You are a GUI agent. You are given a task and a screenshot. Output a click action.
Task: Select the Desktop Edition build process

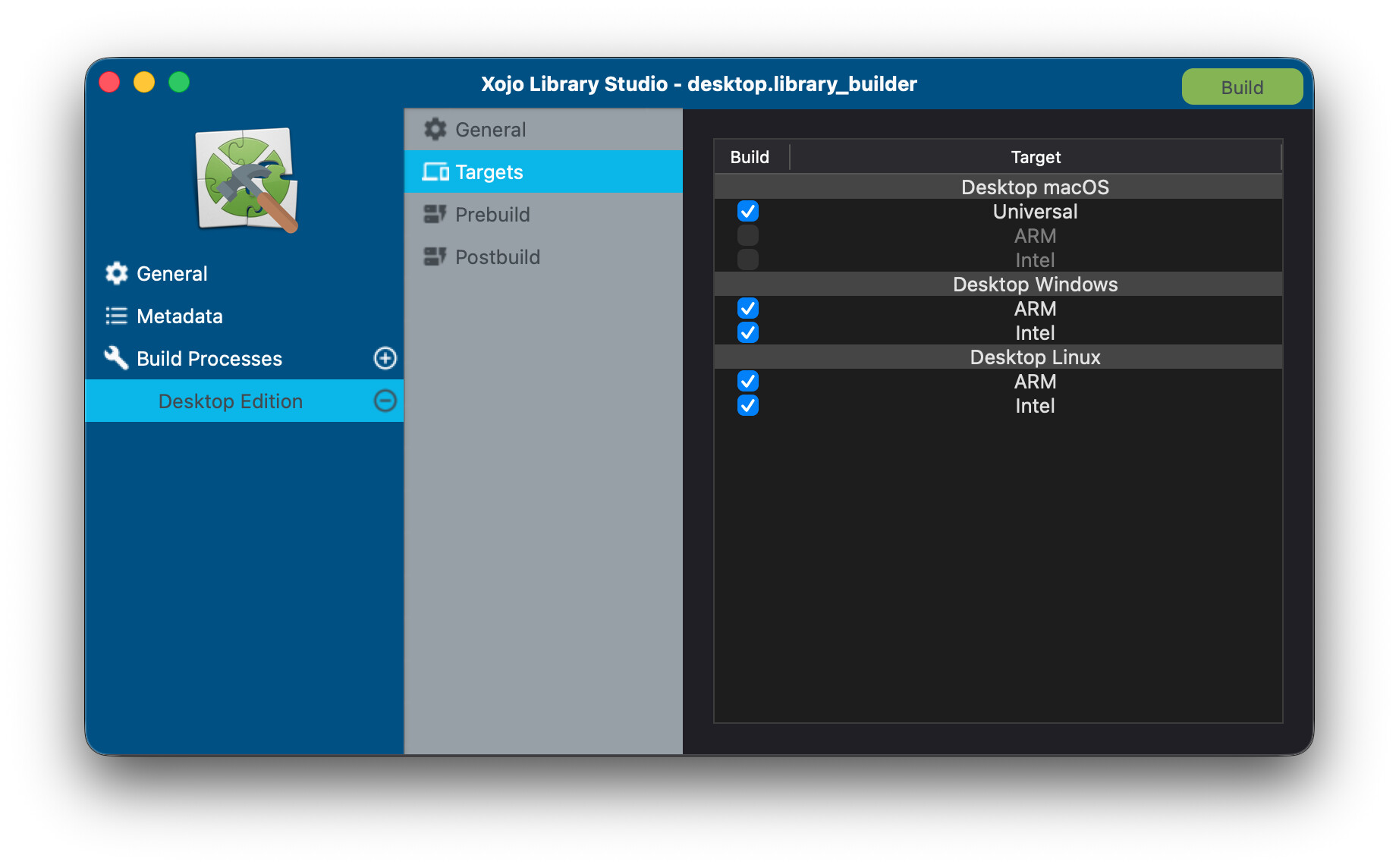[230, 401]
